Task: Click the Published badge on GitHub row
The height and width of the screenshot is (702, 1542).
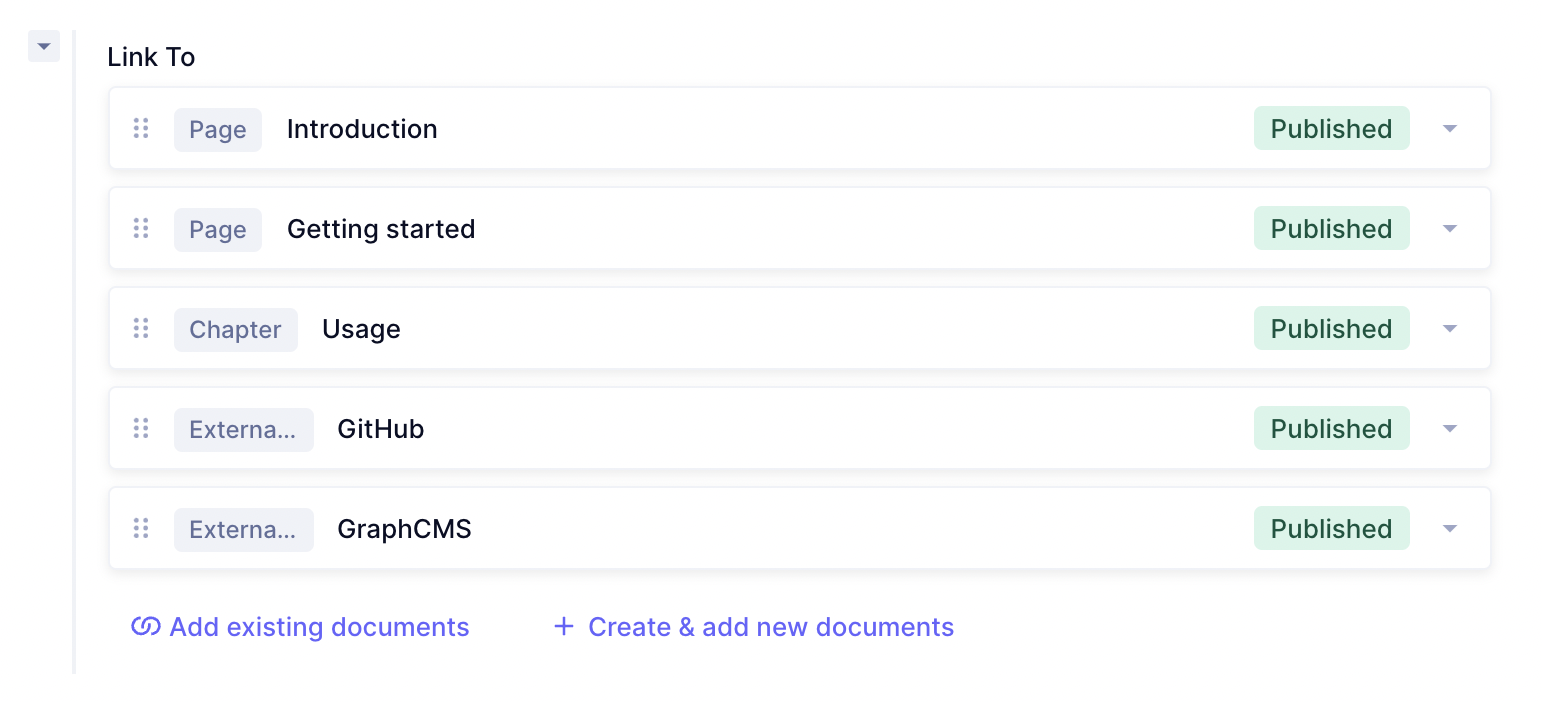Action: pos(1332,428)
